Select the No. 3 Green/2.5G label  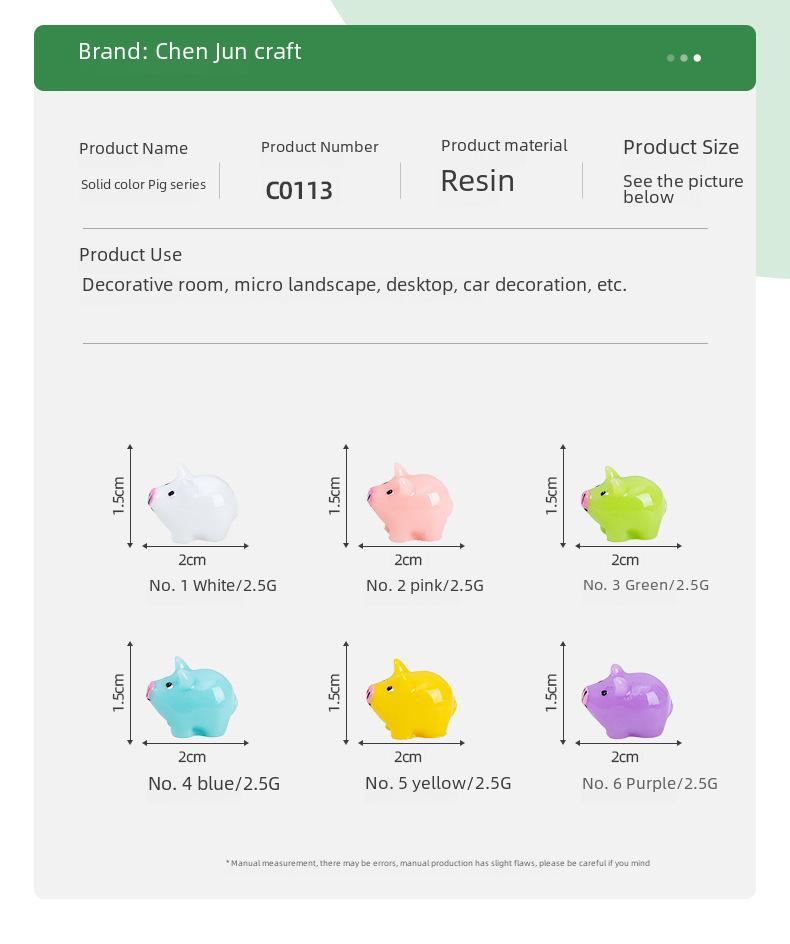point(646,585)
